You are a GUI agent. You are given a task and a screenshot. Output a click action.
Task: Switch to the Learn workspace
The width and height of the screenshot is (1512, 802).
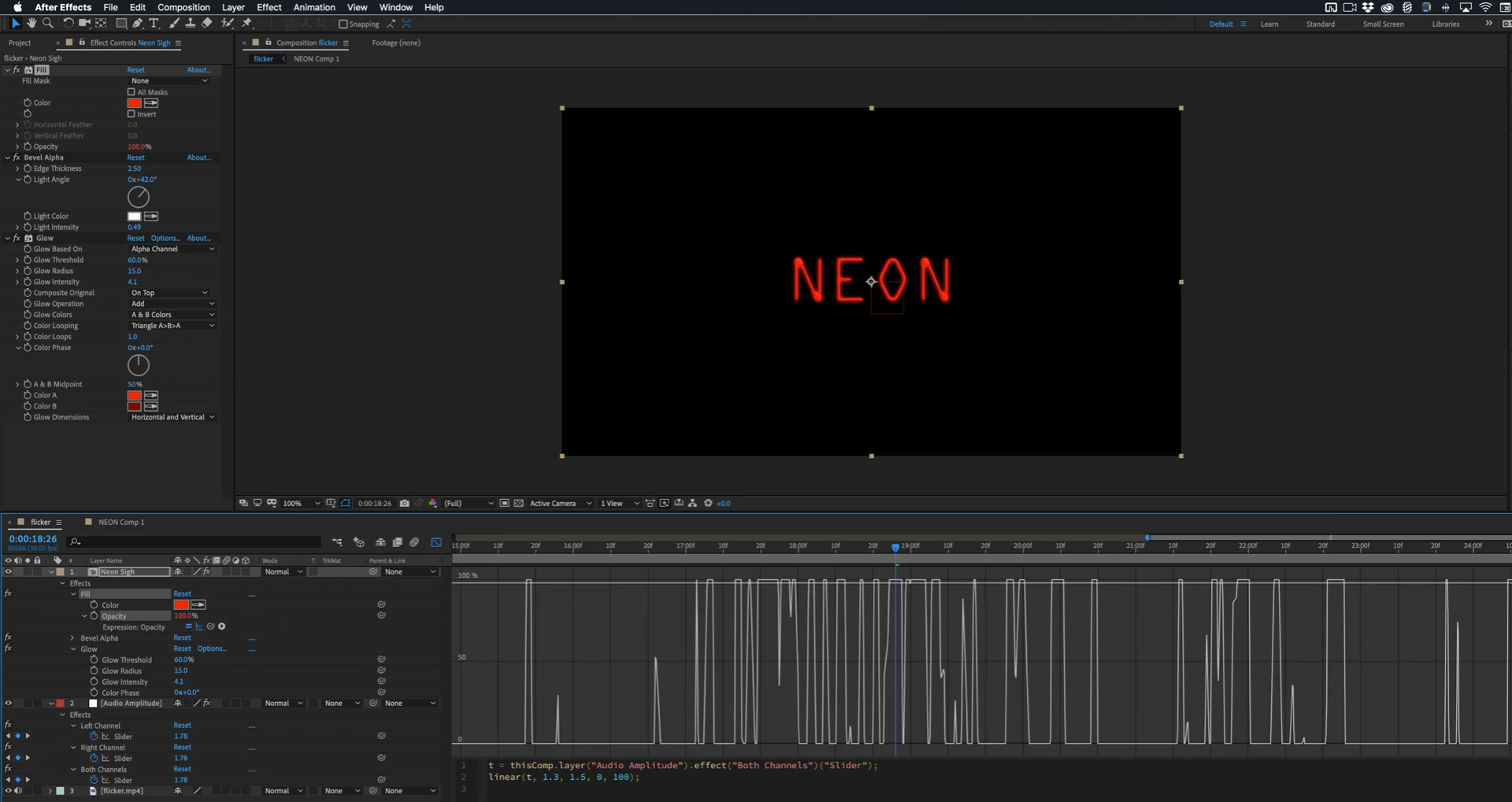(1269, 24)
